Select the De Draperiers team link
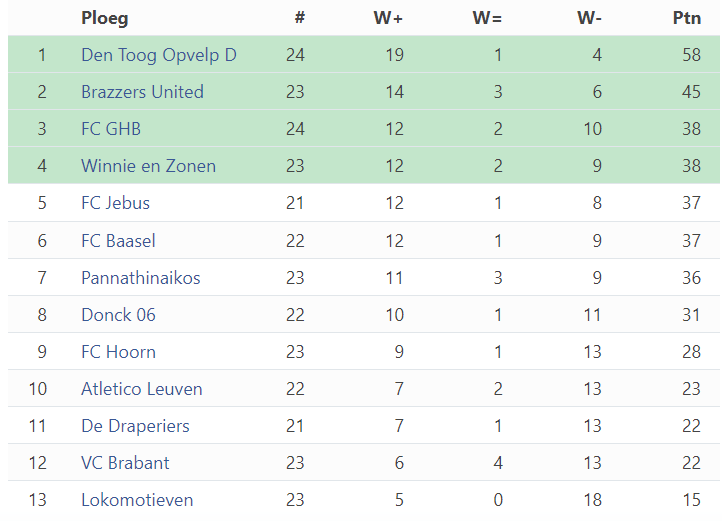 tap(135, 426)
